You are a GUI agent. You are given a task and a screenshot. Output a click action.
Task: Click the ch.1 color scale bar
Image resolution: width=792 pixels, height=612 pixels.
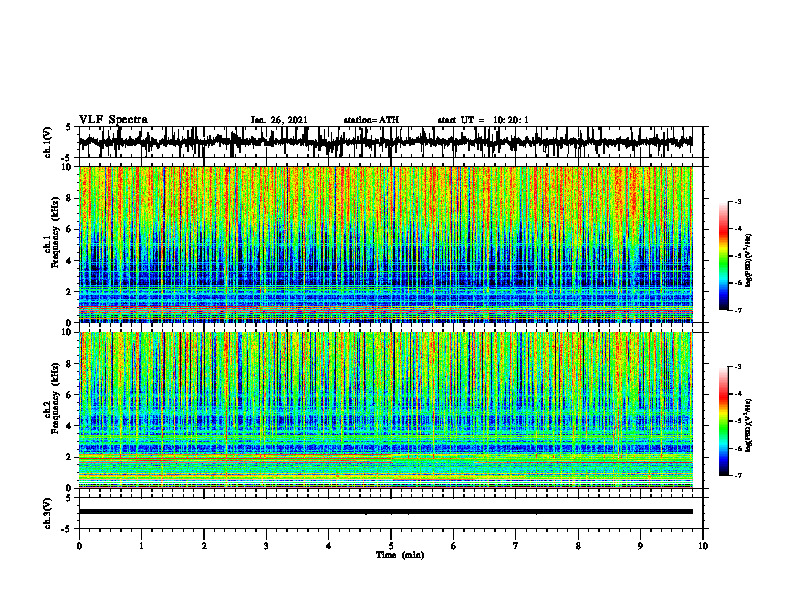point(723,256)
